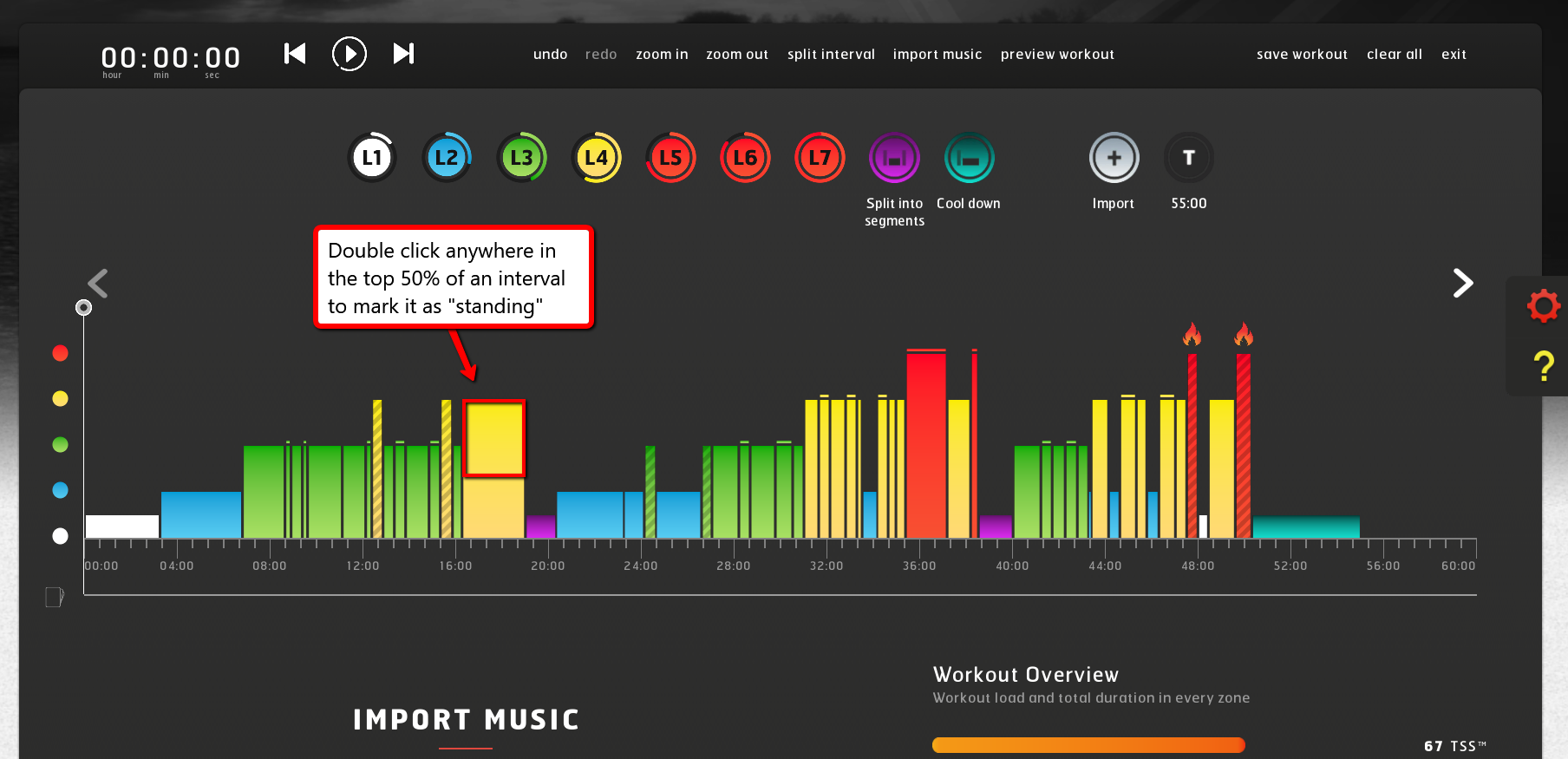Click the Import plus icon

point(1114,158)
